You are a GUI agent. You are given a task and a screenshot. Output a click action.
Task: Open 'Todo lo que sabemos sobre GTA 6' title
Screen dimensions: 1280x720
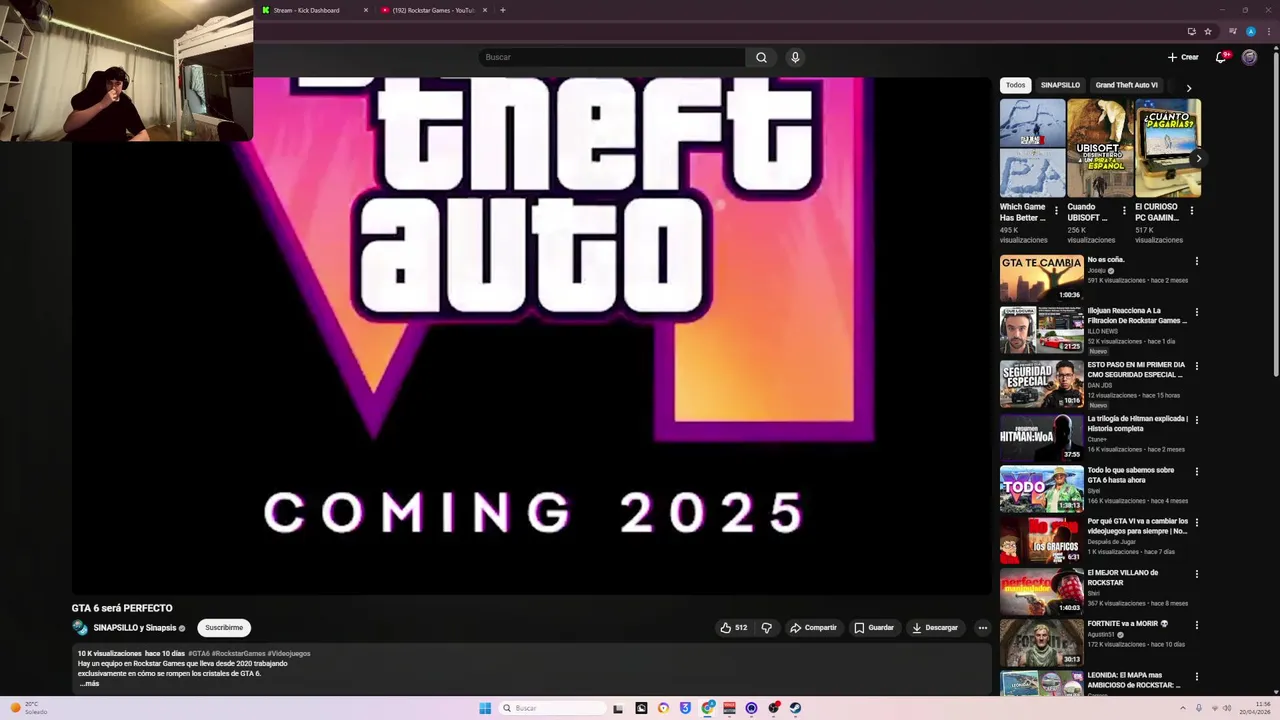tap(1131, 475)
